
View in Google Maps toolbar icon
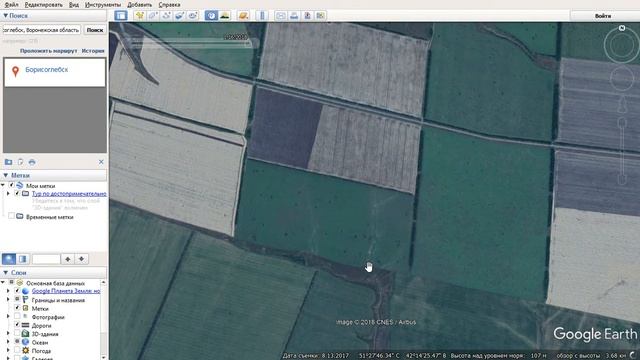[320, 16]
